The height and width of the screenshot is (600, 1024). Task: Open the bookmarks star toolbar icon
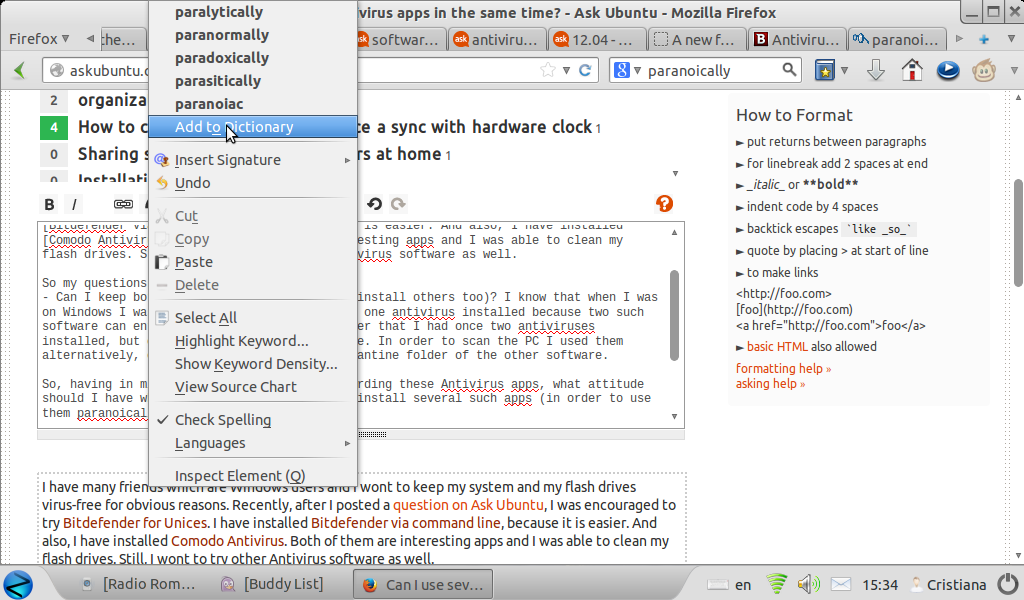(825, 71)
